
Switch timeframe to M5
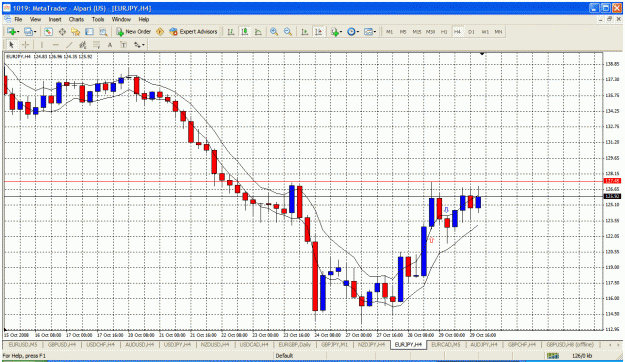pyautogui.click(x=403, y=31)
